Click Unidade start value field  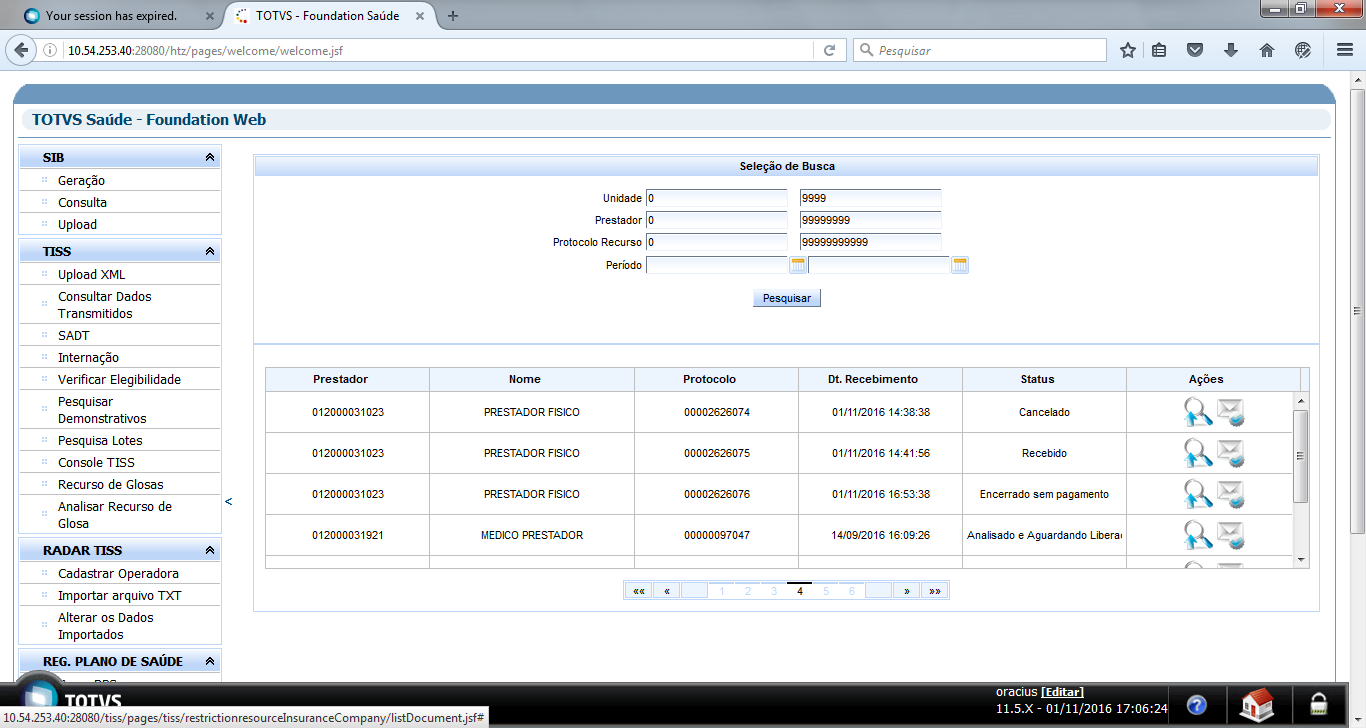tap(716, 198)
